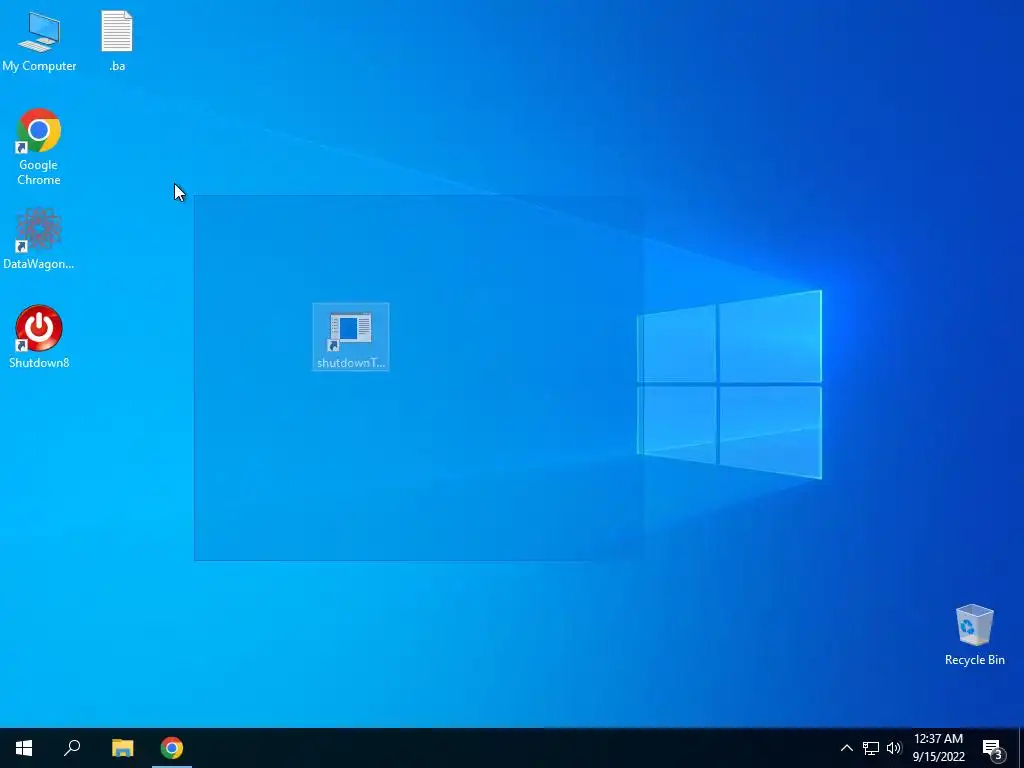Image resolution: width=1024 pixels, height=768 pixels.
Task: Open the volume speaker tray icon
Action: coord(894,748)
